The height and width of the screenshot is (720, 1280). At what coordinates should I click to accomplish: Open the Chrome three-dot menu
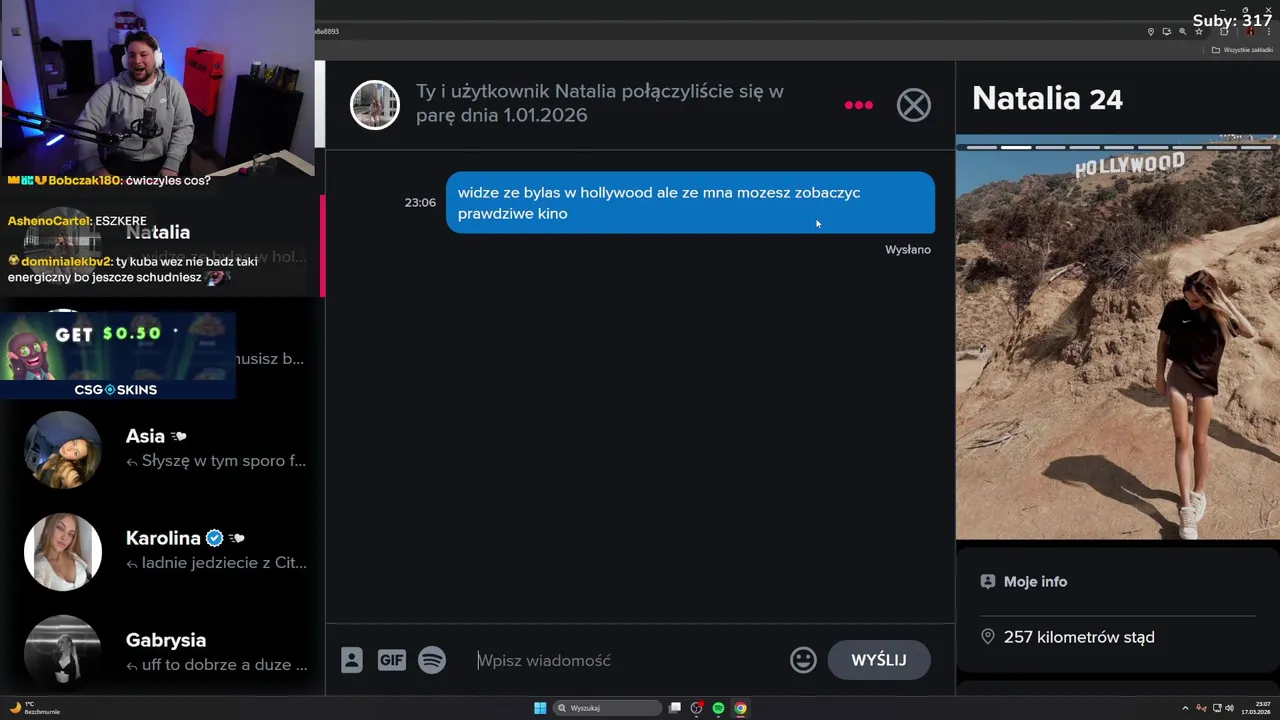pos(1269,31)
